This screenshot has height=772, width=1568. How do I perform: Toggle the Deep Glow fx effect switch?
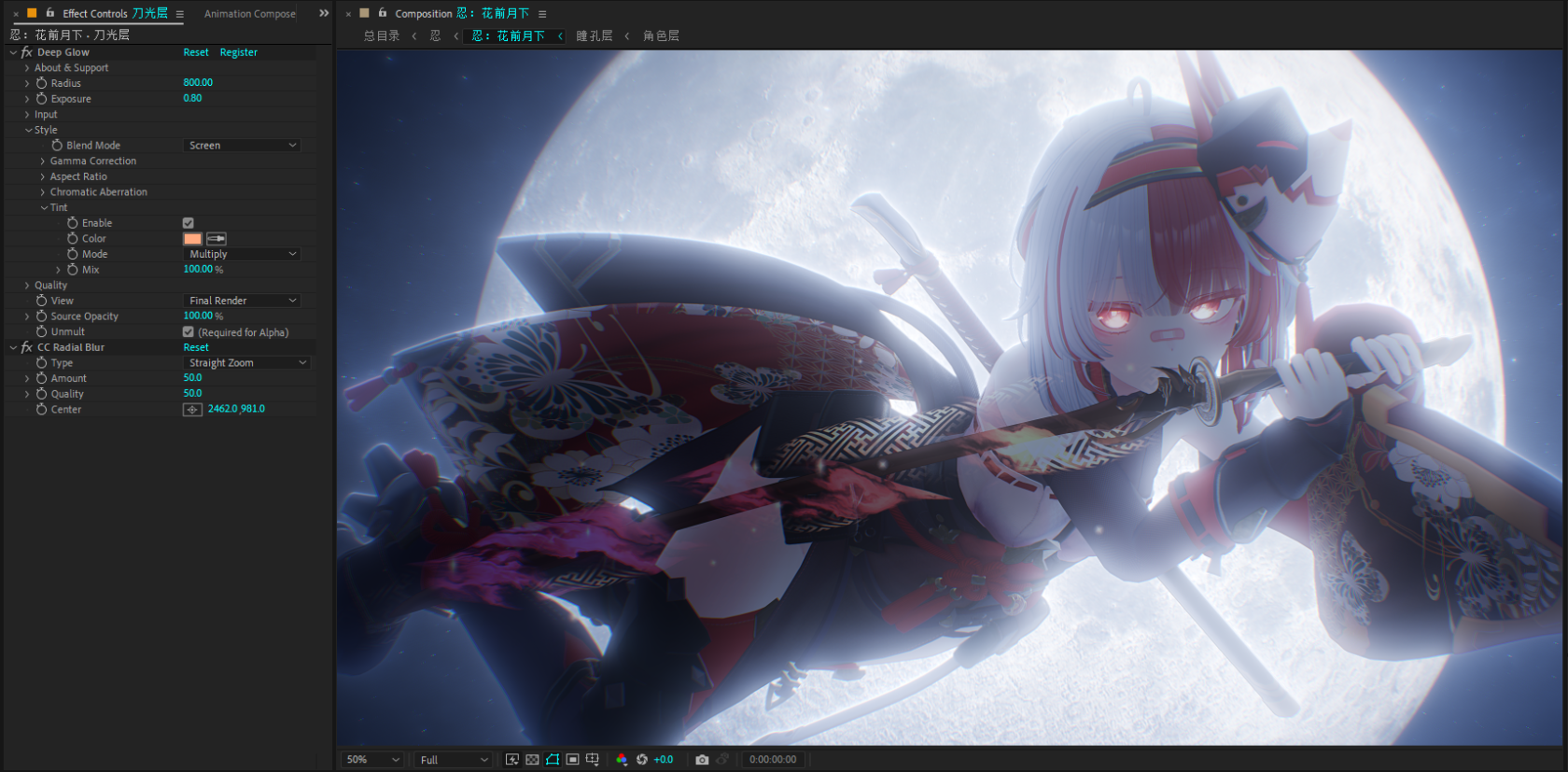click(27, 52)
